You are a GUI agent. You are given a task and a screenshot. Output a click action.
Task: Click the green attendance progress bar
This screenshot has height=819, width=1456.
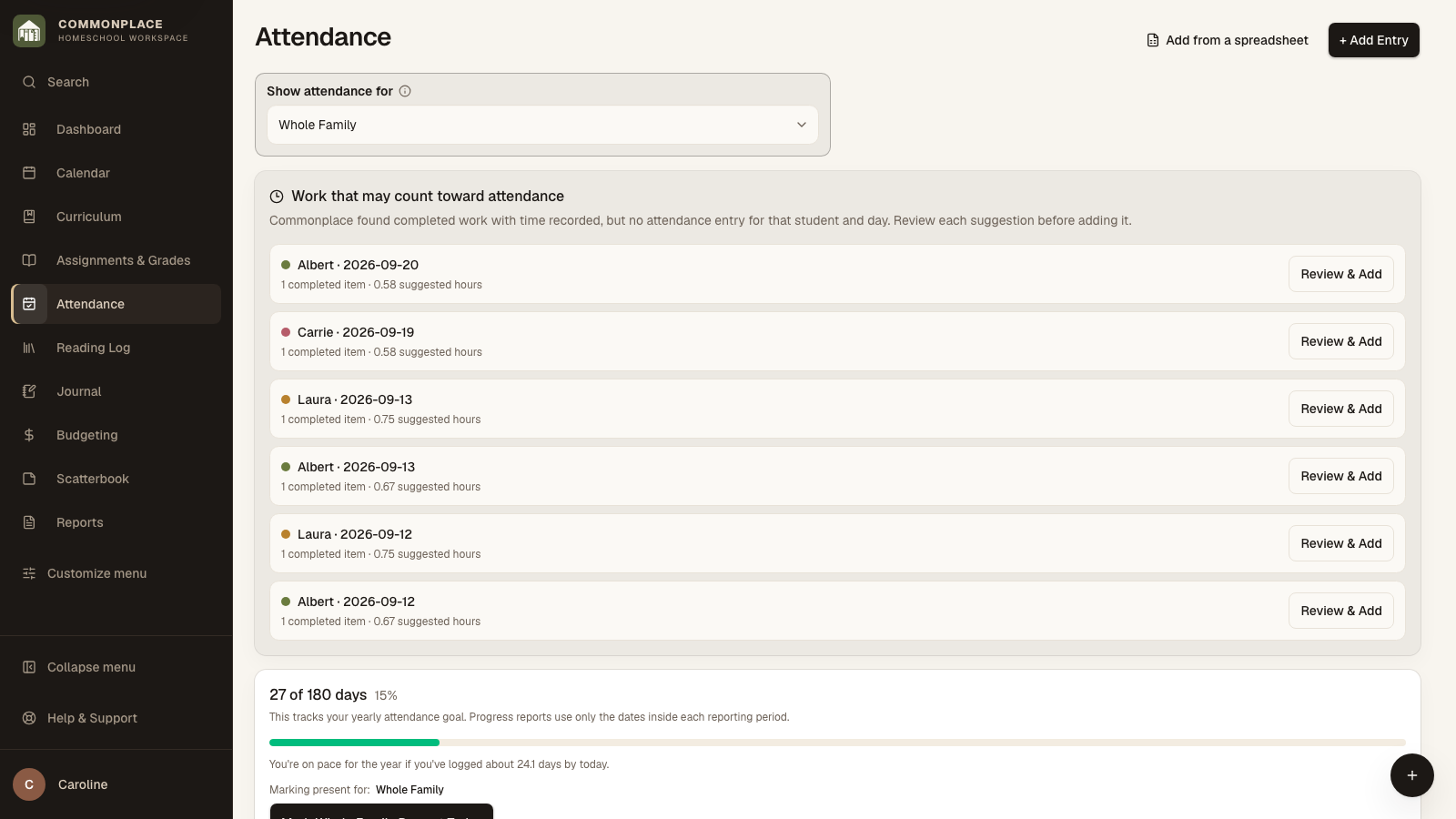pyautogui.click(x=354, y=743)
